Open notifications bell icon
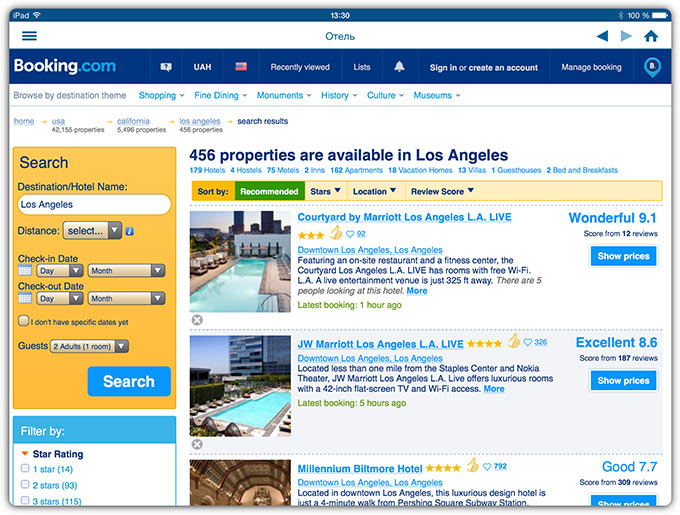 tap(399, 66)
